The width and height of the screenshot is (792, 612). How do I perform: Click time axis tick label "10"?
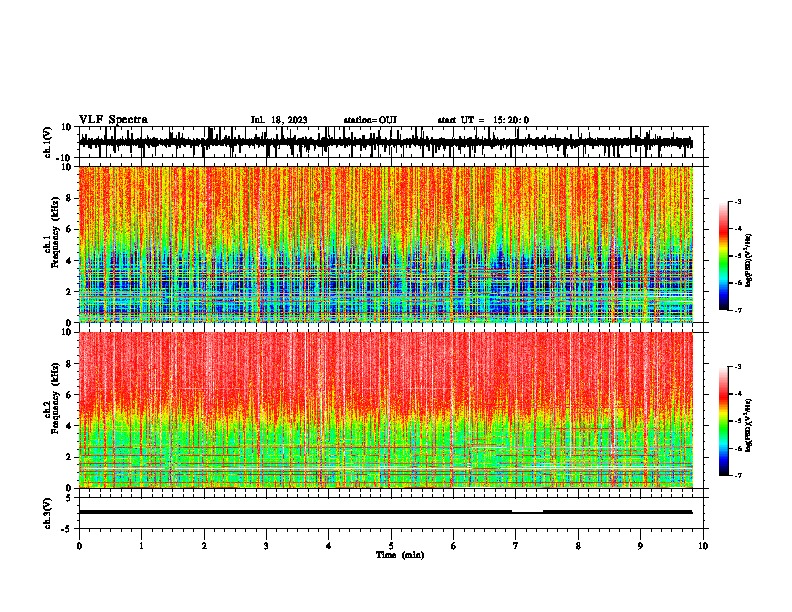703,546
